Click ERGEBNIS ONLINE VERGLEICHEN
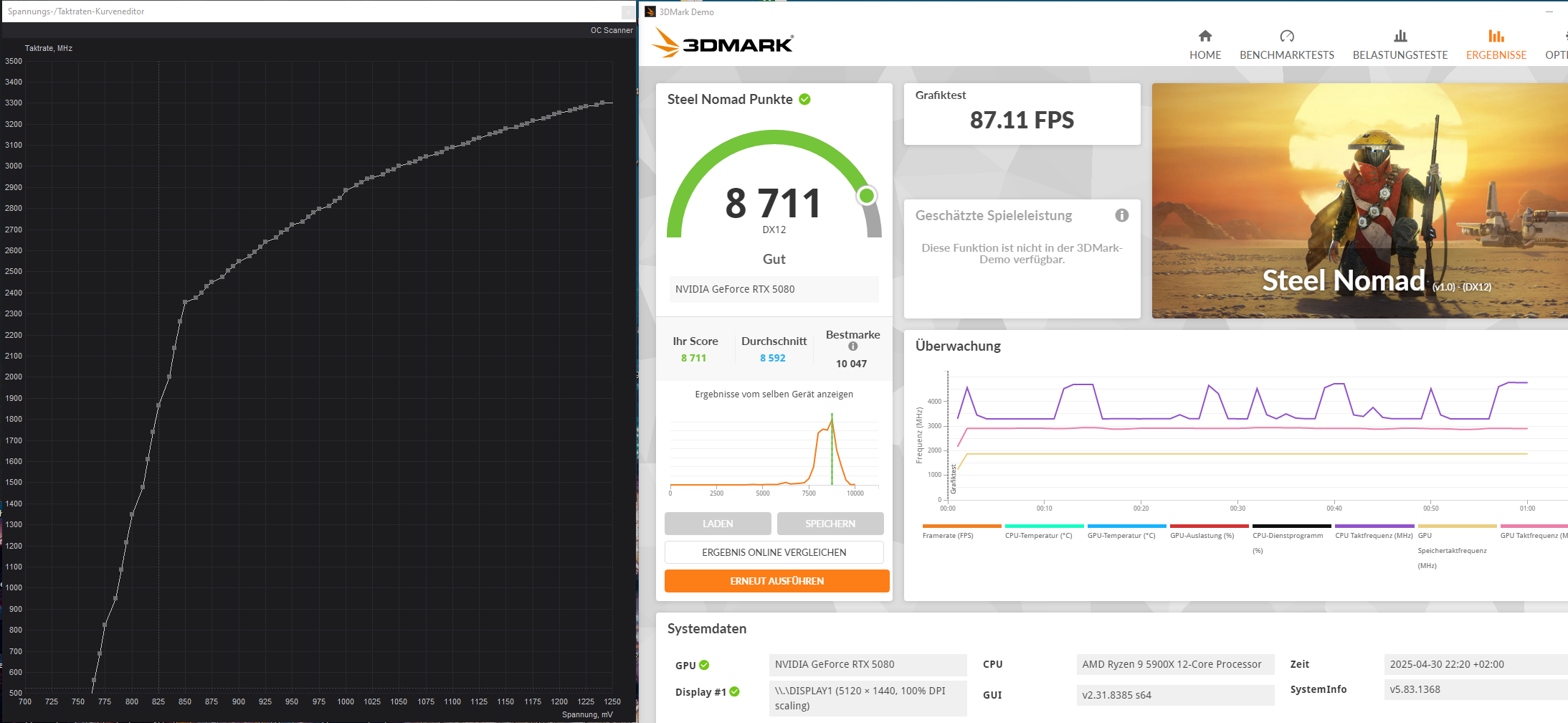This screenshot has height=723, width=1568. [774, 552]
